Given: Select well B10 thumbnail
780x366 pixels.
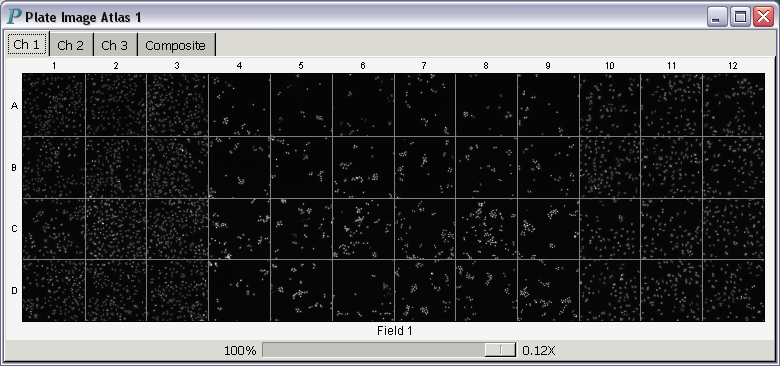Looking at the screenshot, I should [610, 167].
